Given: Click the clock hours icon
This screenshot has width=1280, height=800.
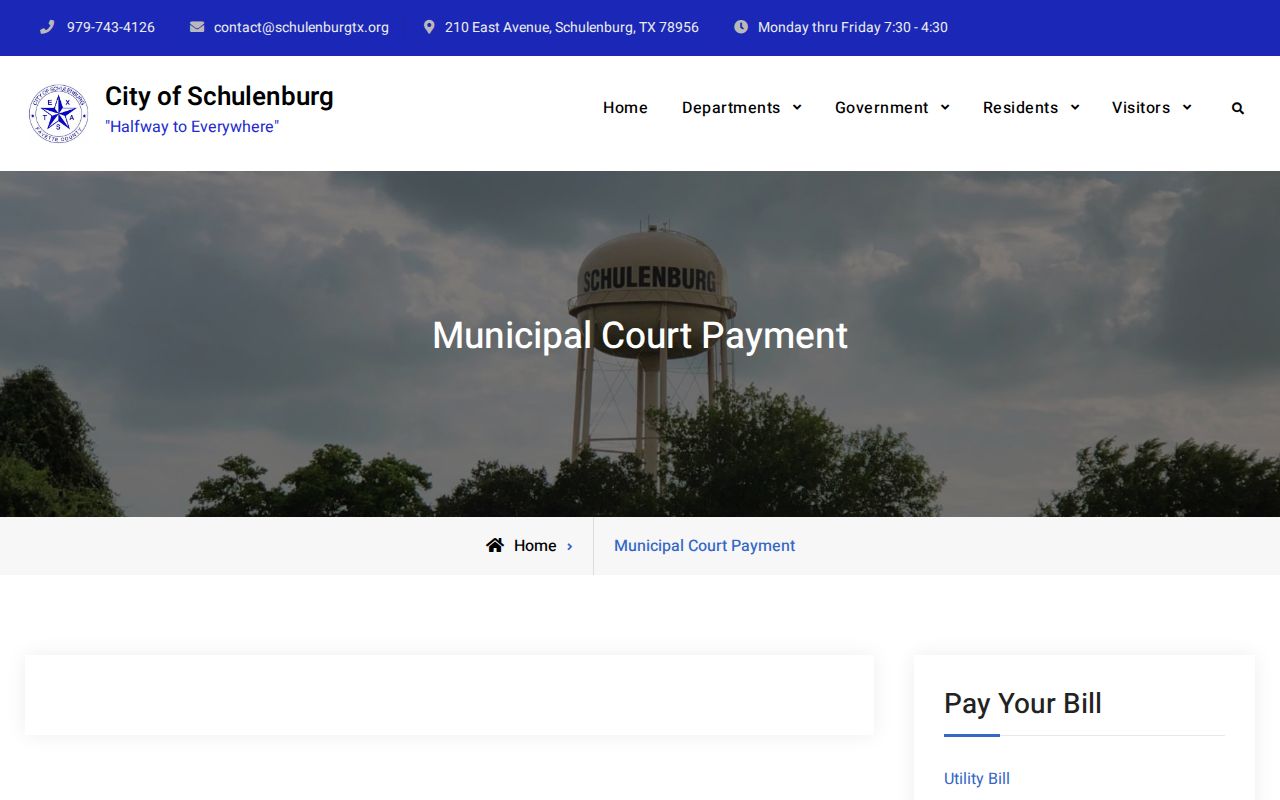Looking at the screenshot, I should pyautogui.click(x=741, y=27).
